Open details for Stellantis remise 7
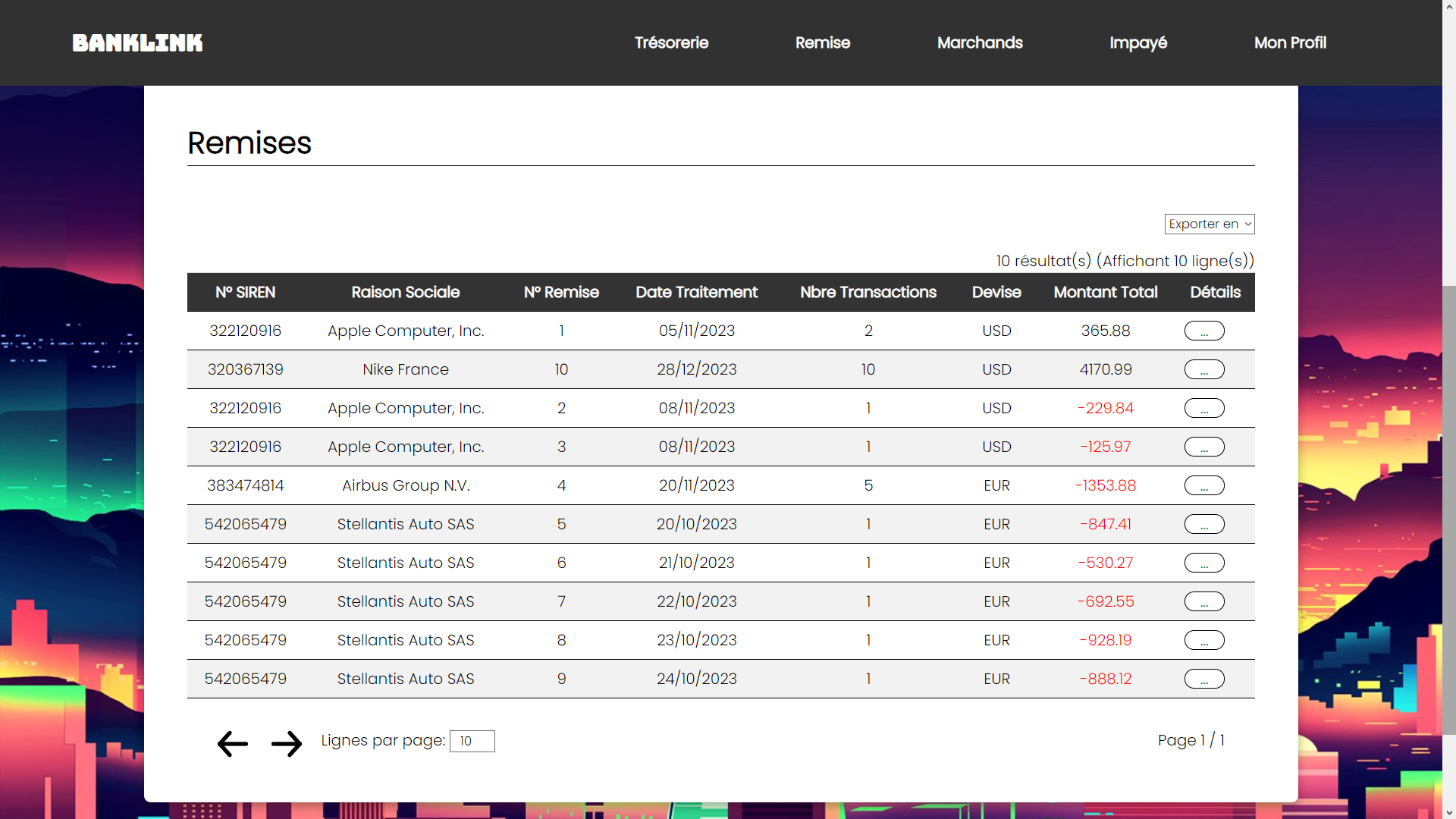 coord(1204,601)
